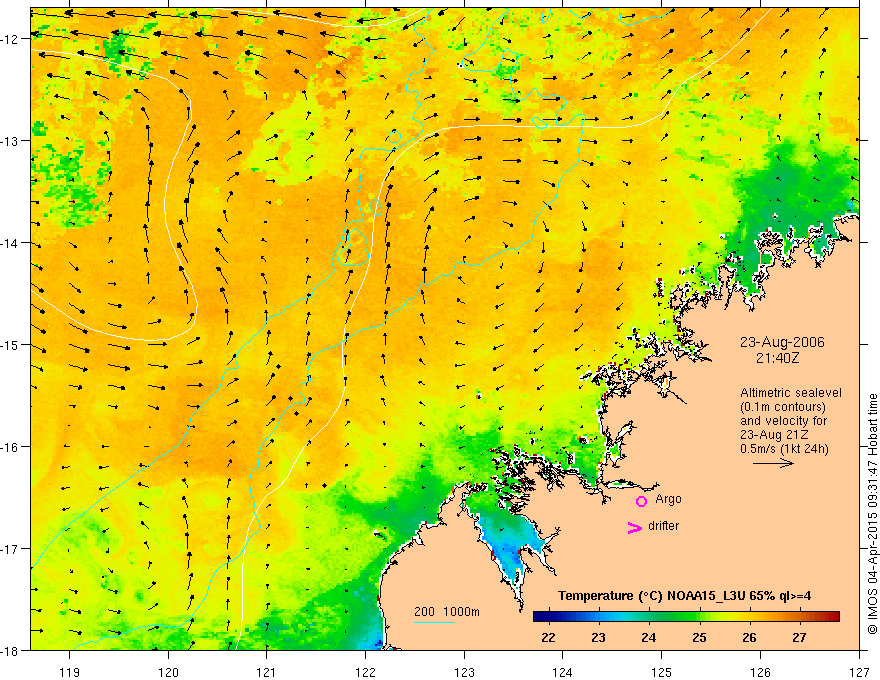880x680 pixels.
Task: Click the longitude axis label 123
Action: point(464,672)
